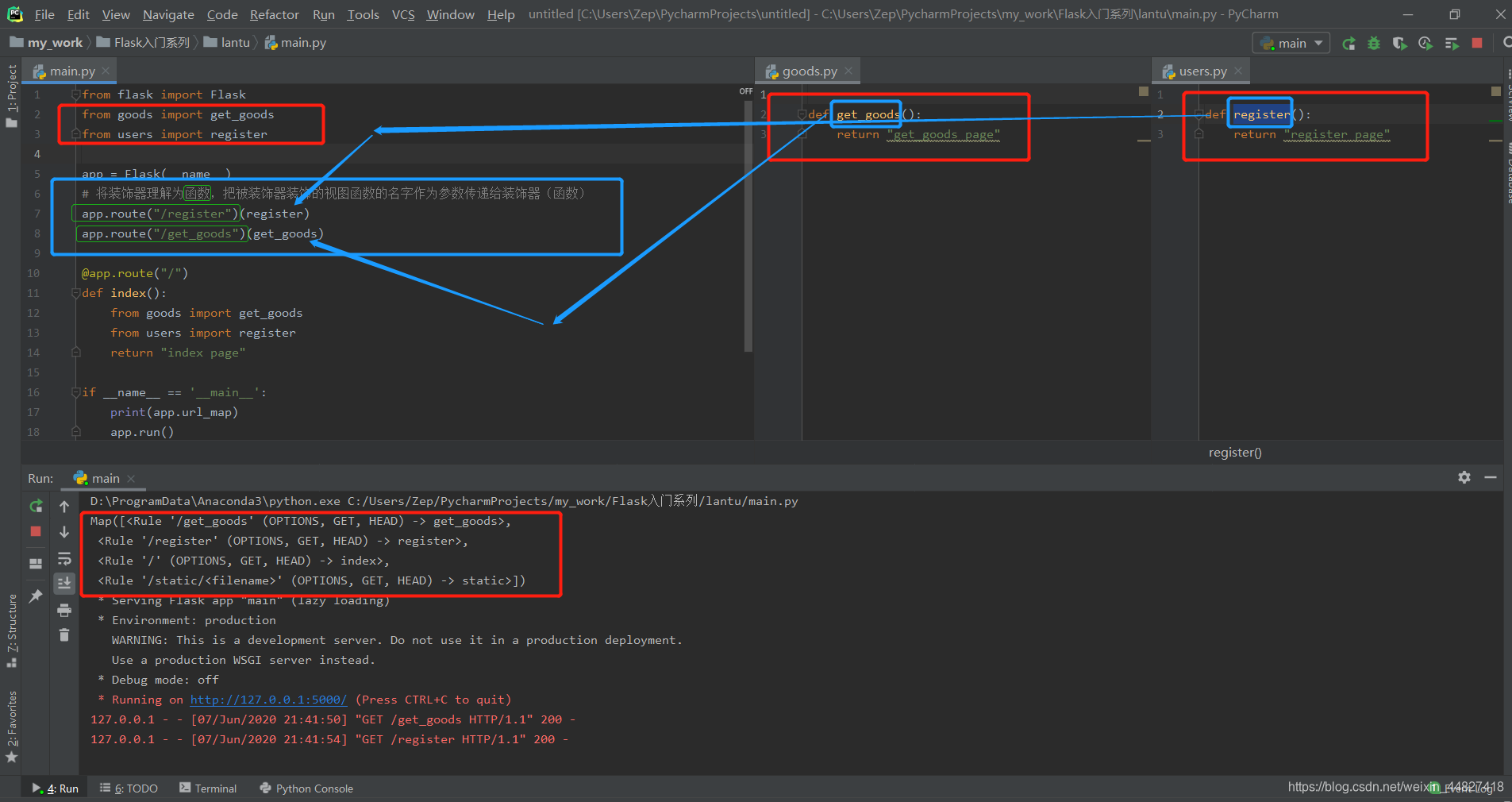Click the rerun icon in Run panel
This screenshot has height=802, width=1512.
pyautogui.click(x=36, y=506)
